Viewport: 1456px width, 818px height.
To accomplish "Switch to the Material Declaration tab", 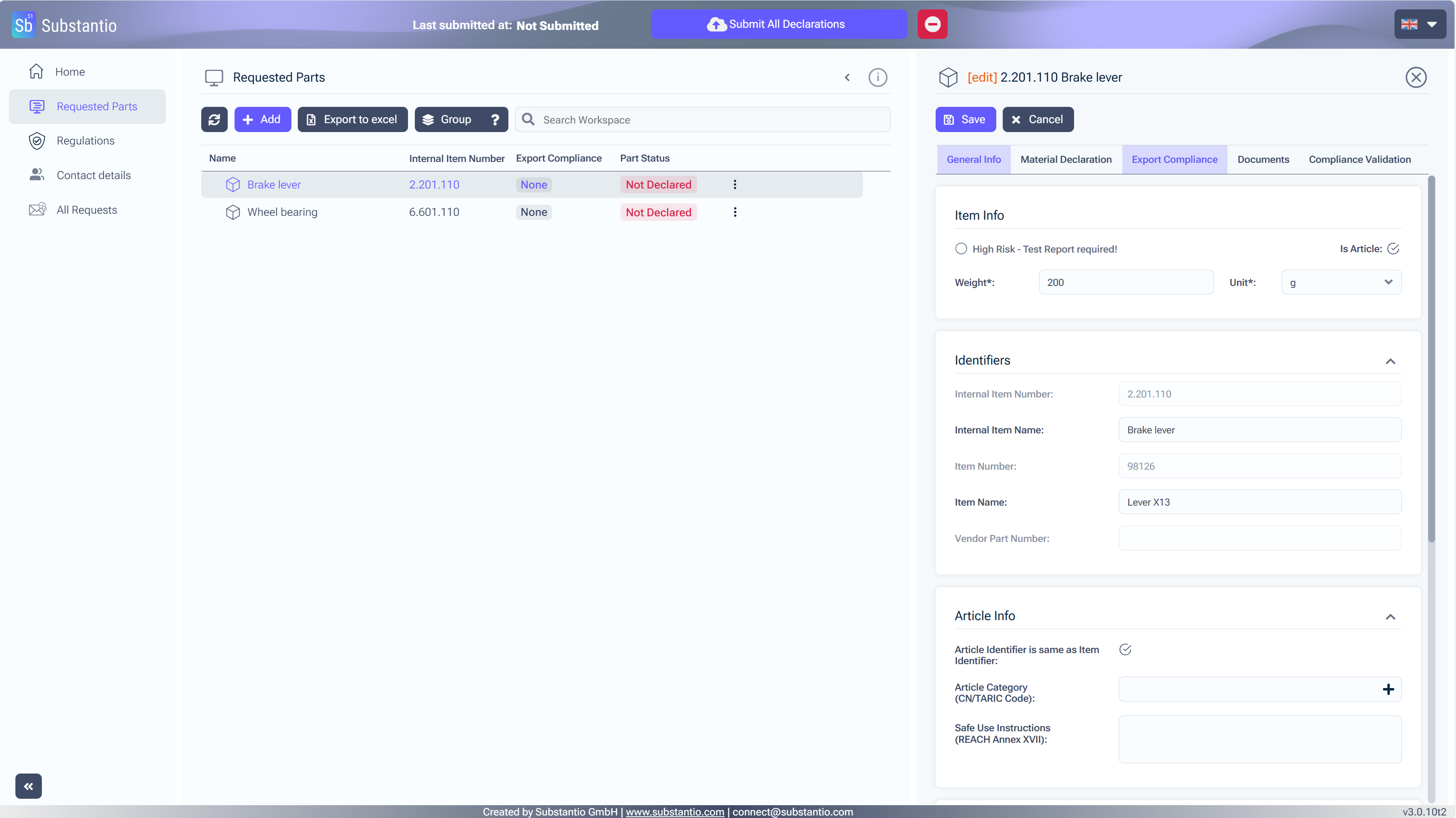I will coord(1066,159).
